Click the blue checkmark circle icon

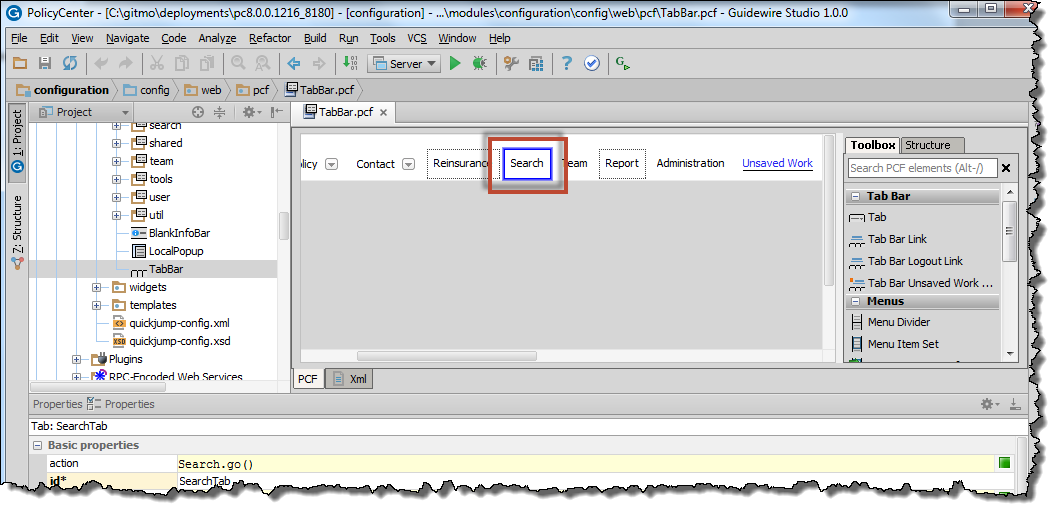(592, 64)
